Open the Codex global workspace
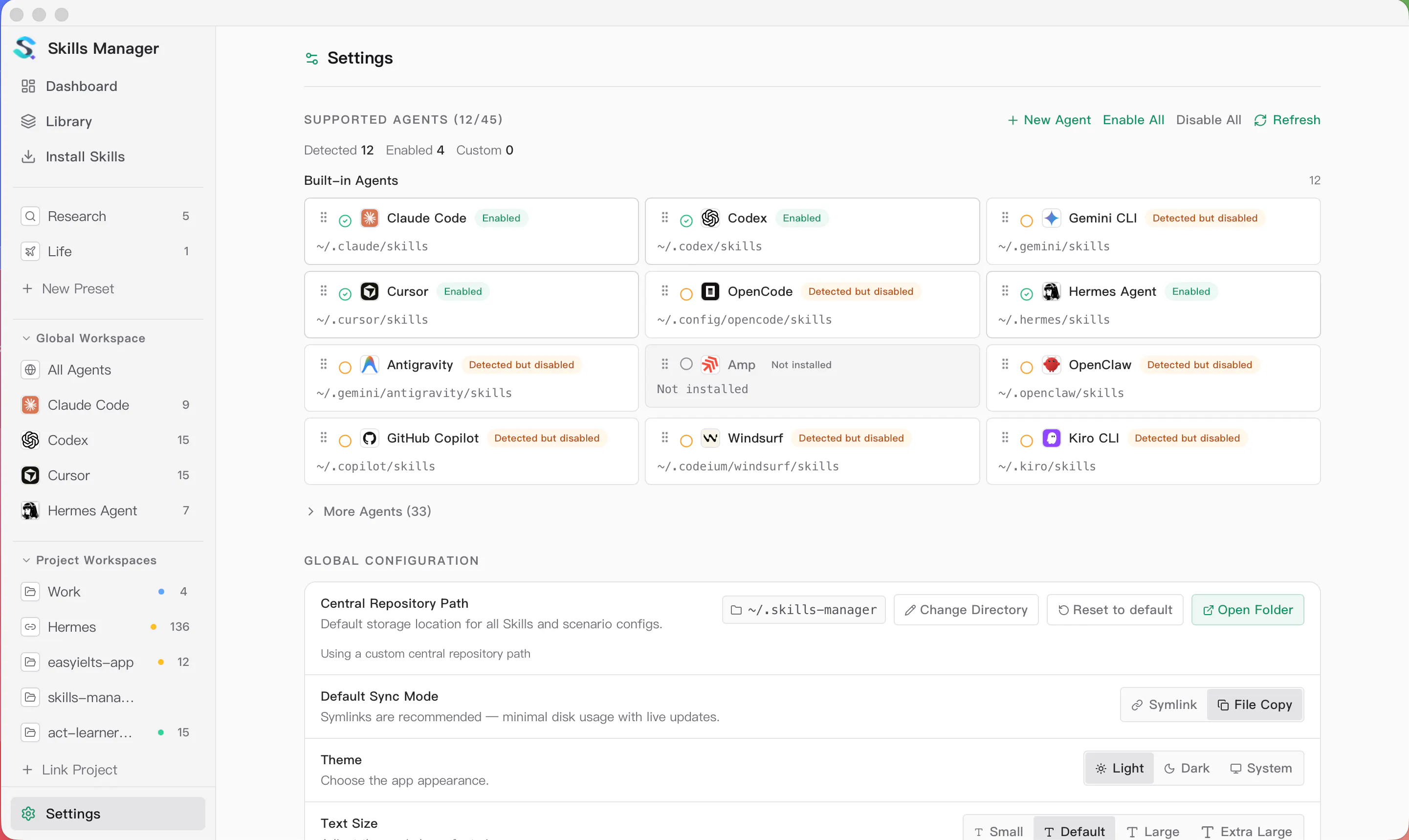 108,440
